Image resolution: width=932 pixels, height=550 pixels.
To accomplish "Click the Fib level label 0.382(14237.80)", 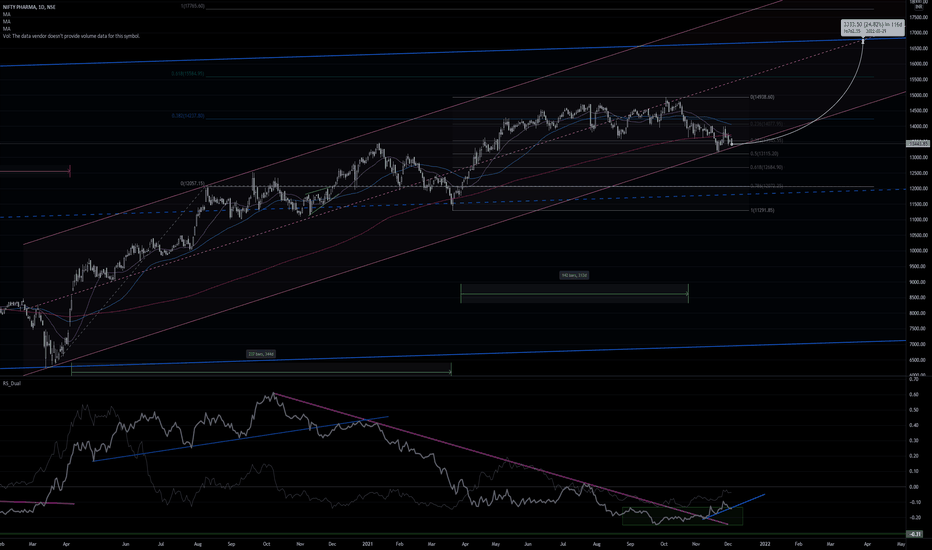I will click(188, 116).
